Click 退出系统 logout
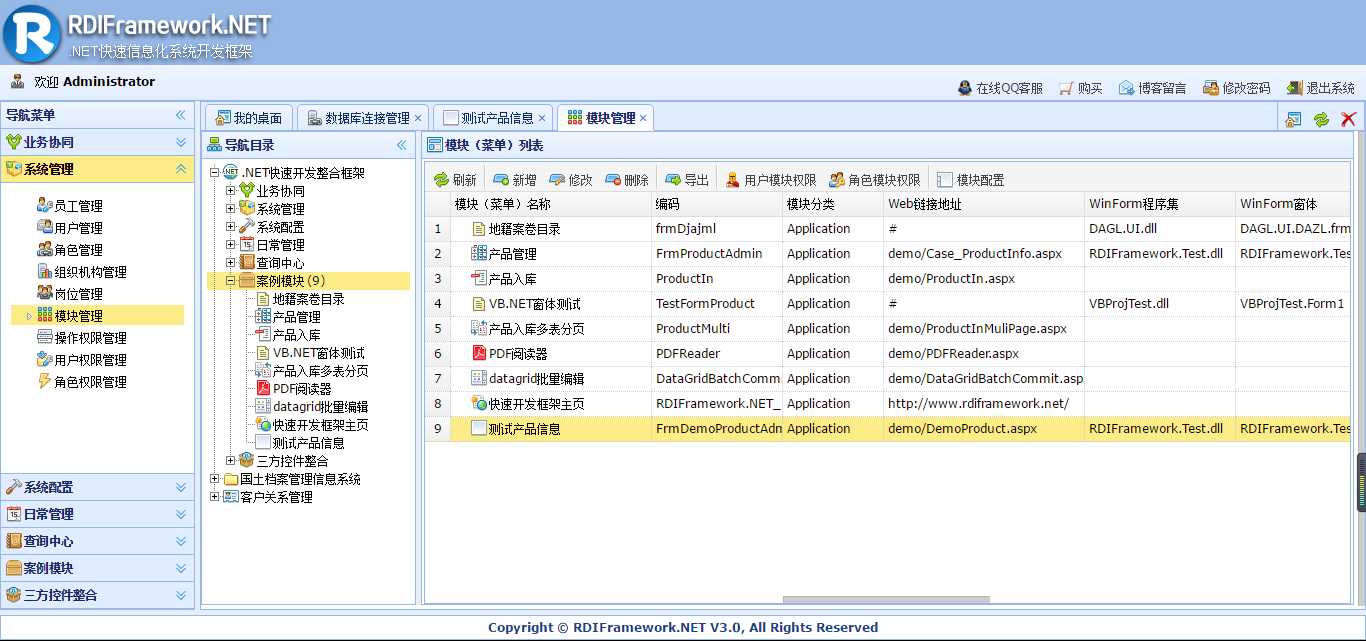Image resolution: width=1366 pixels, height=641 pixels. coord(1320,88)
